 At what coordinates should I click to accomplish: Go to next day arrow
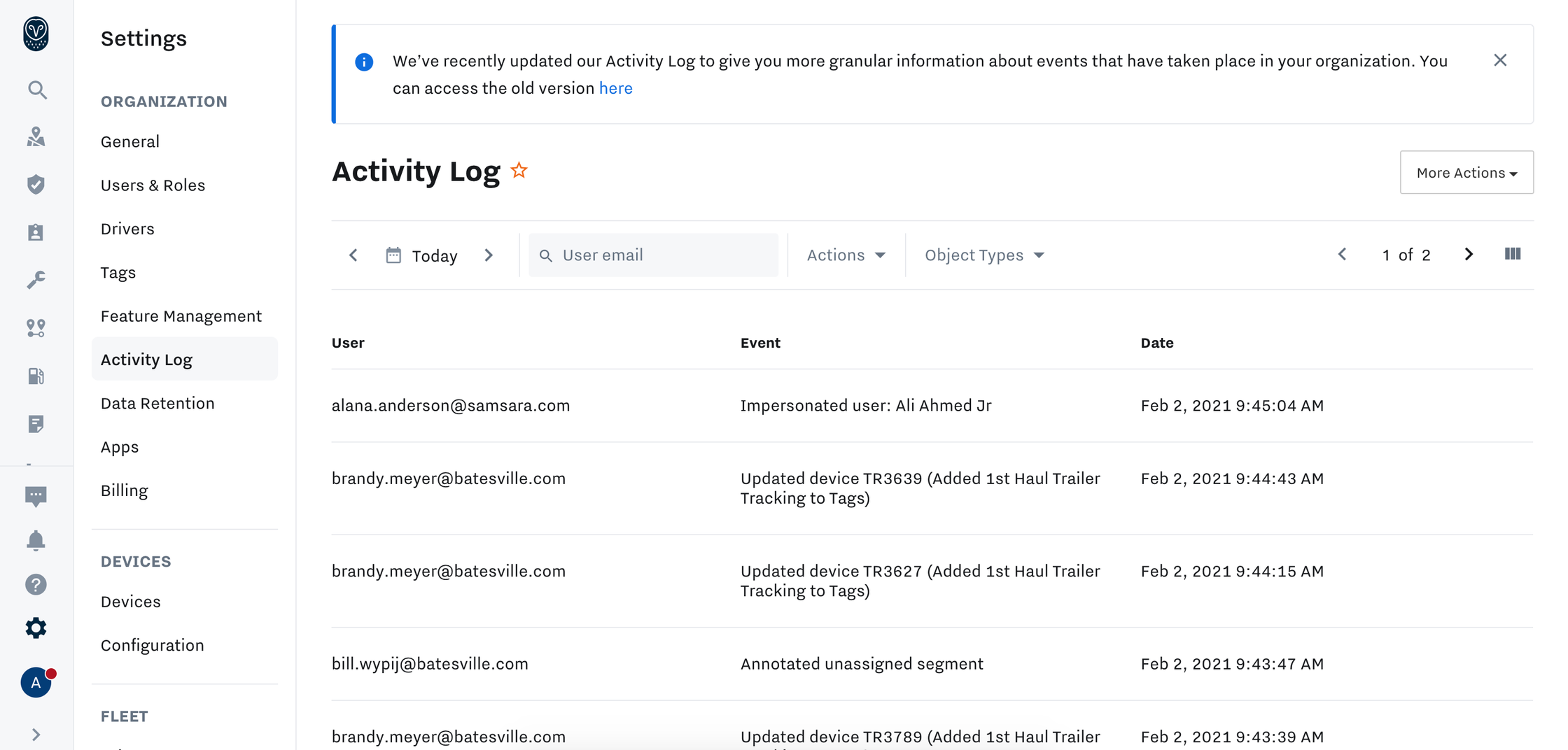489,255
